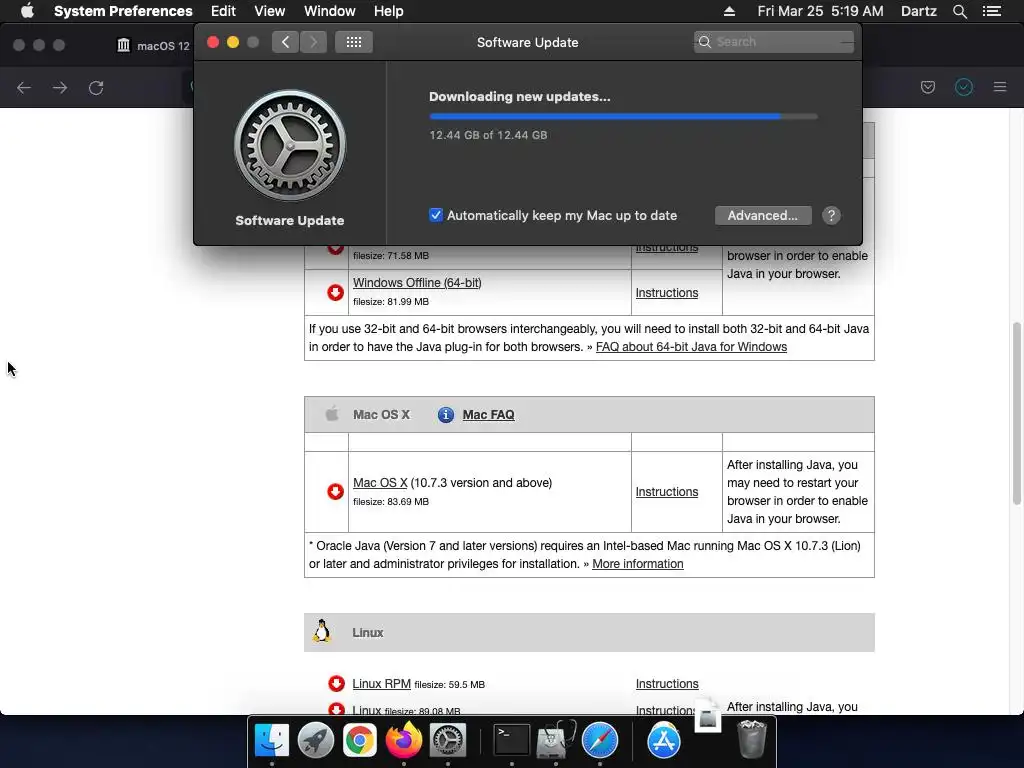The width and height of the screenshot is (1024, 768).
Task: Show all preferences grid button
Action: point(354,42)
